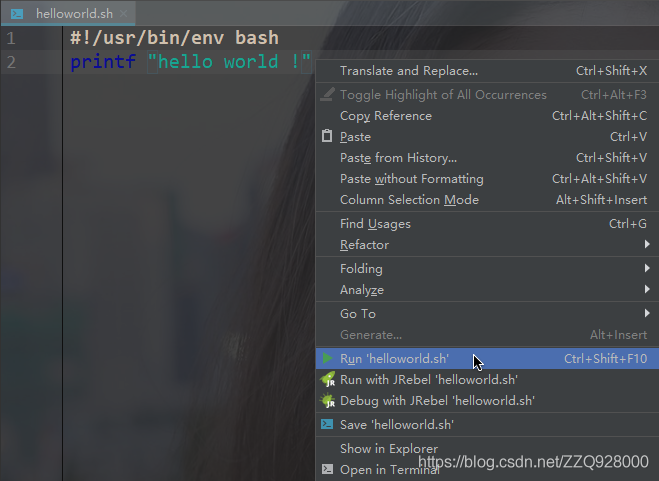Expand the Go To submenu
Image resolution: width=659 pixels, height=481 pixels.
pyautogui.click(x=358, y=314)
